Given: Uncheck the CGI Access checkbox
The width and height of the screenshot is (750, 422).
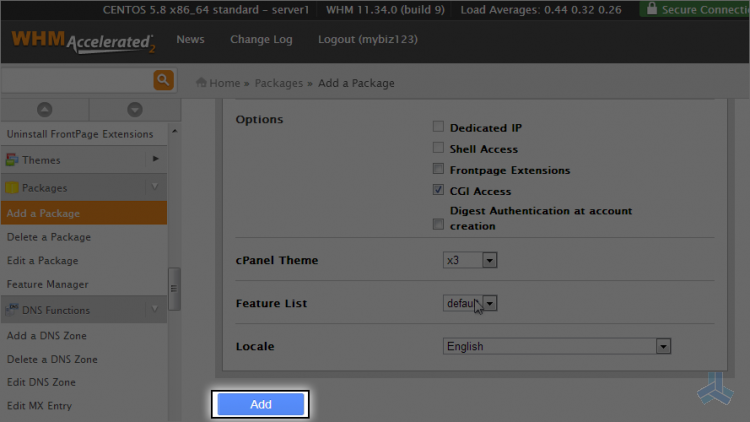Looking at the screenshot, I should (438, 189).
